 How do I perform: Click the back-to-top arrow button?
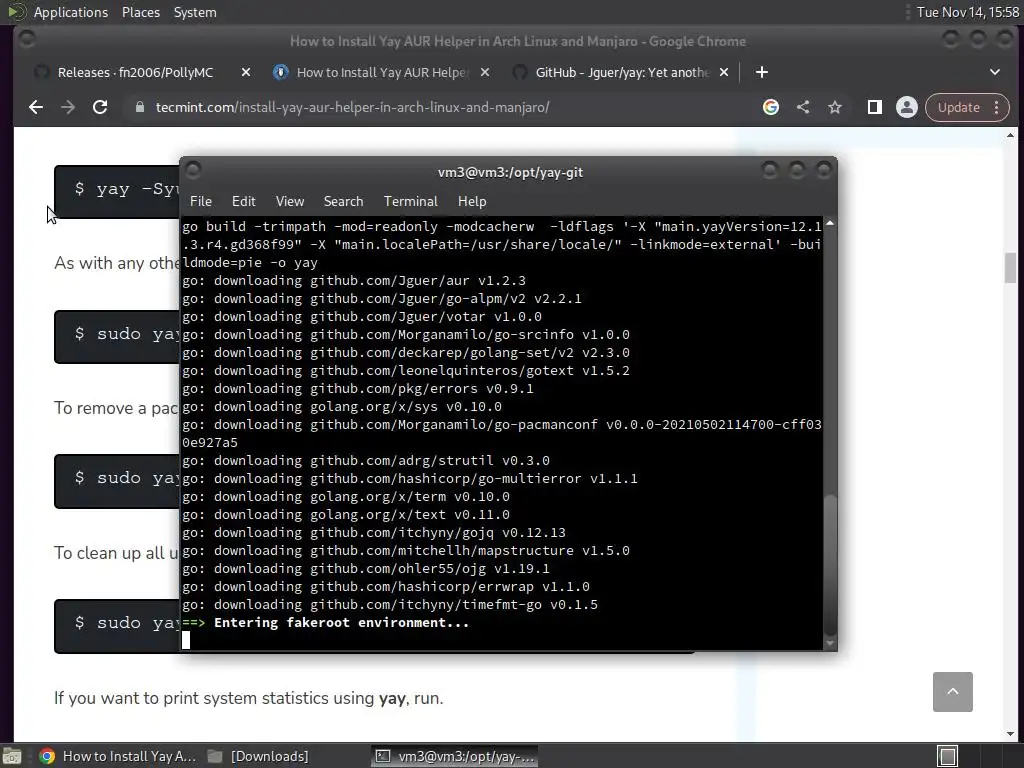point(952,692)
